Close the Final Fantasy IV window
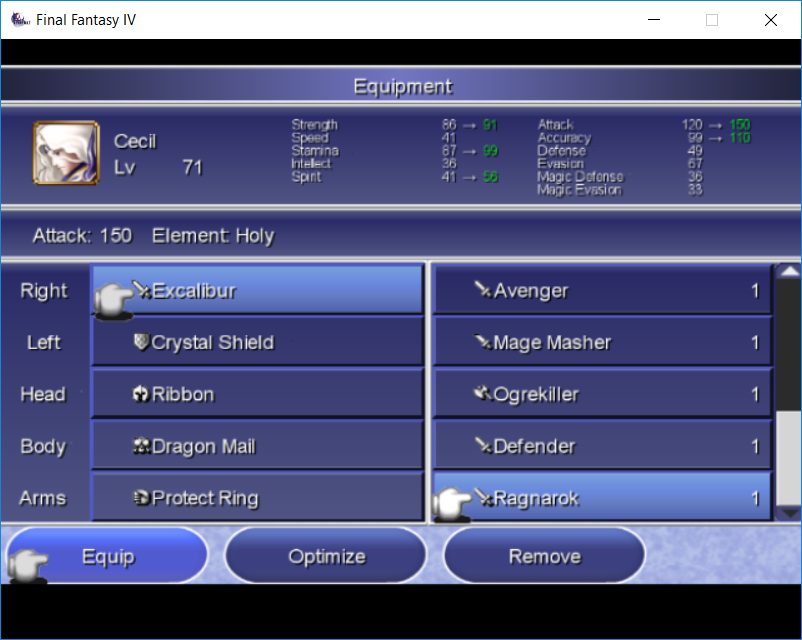This screenshot has height=640, width=802. click(771, 20)
